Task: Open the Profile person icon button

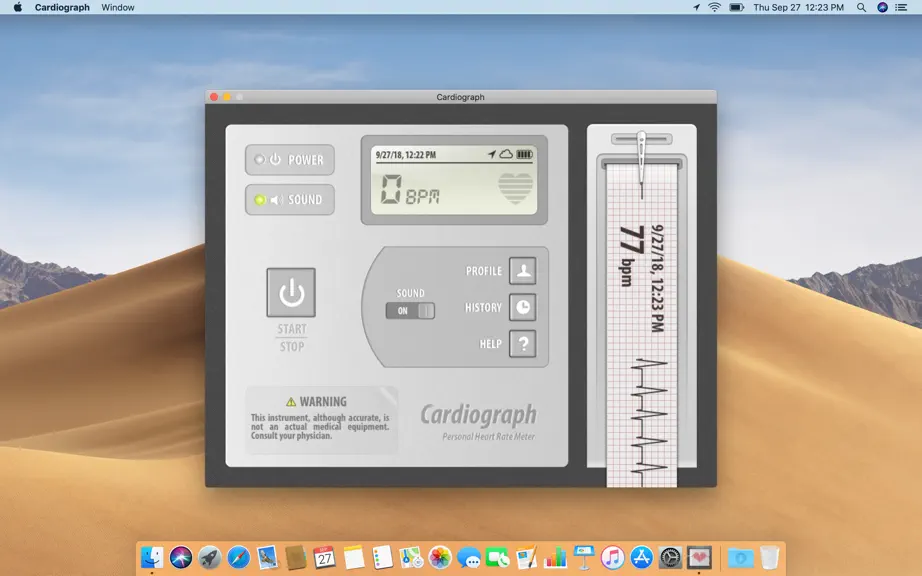Action: pyautogui.click(x=523, y=271)
